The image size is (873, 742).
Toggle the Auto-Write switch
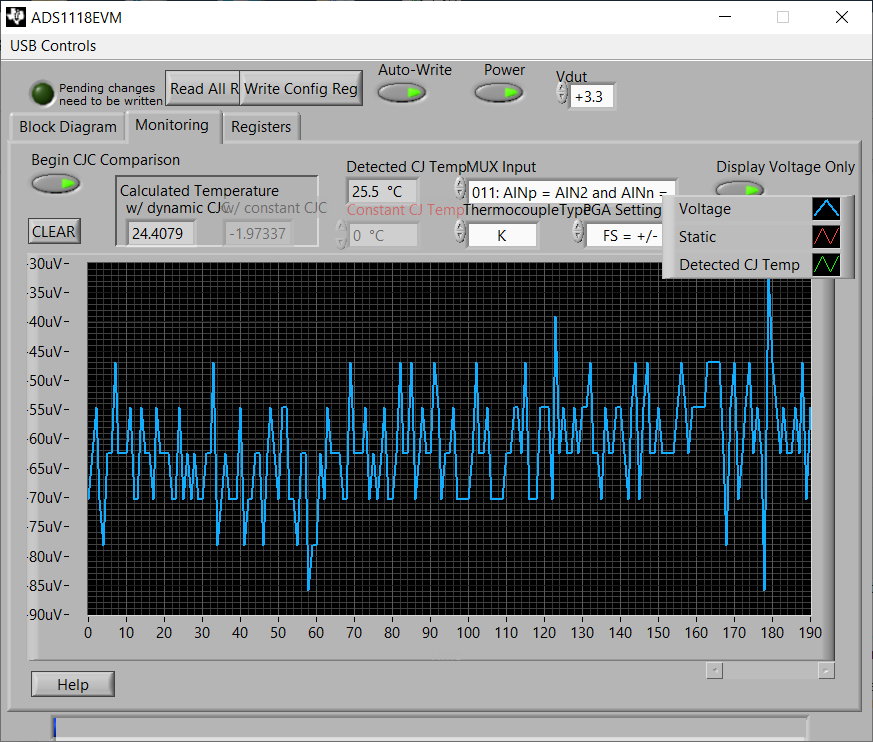click(x=402, y=93)
